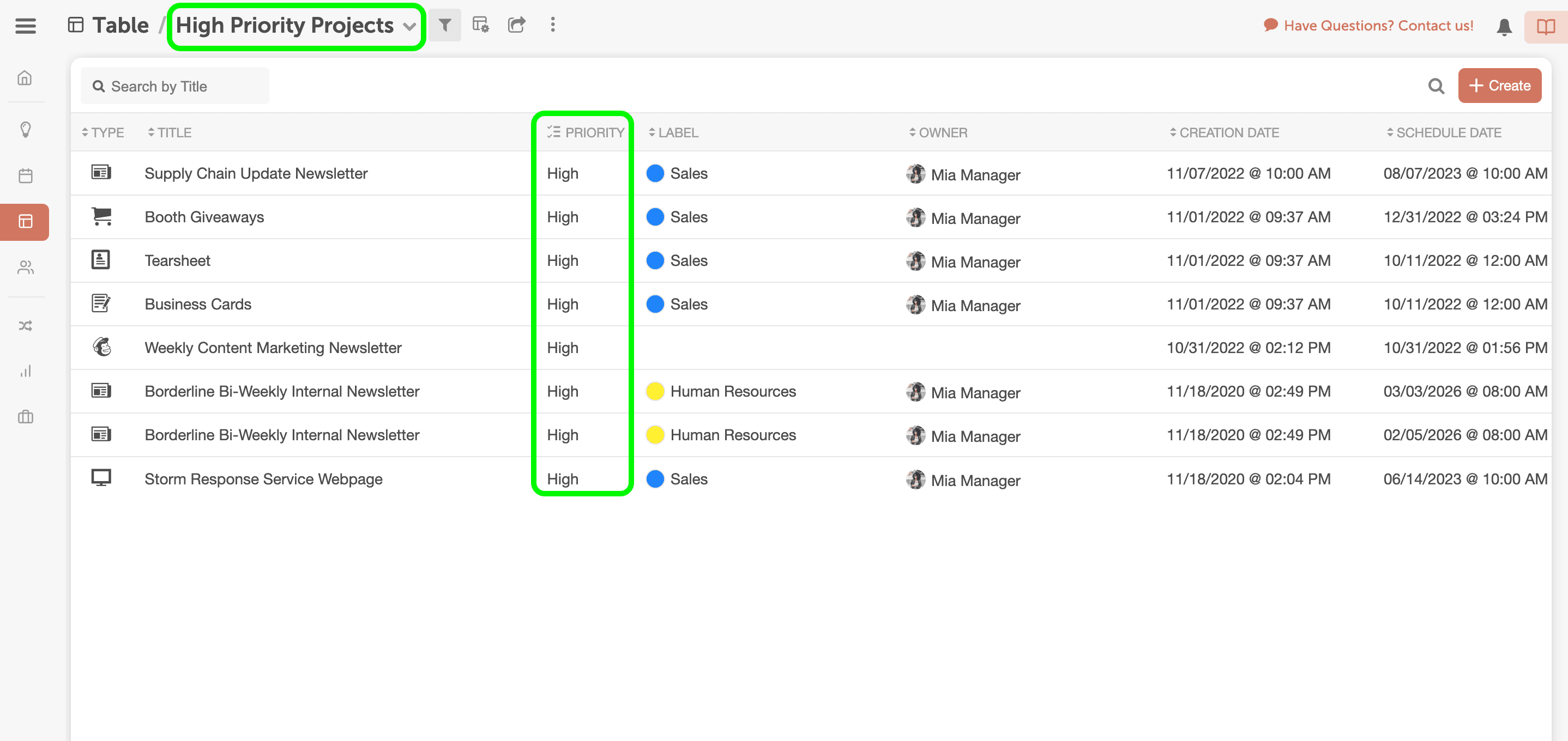This screenshot has width=1568, height=741.
Task: Open the lightbulb ideas sidebar icon
Action: 25,130
